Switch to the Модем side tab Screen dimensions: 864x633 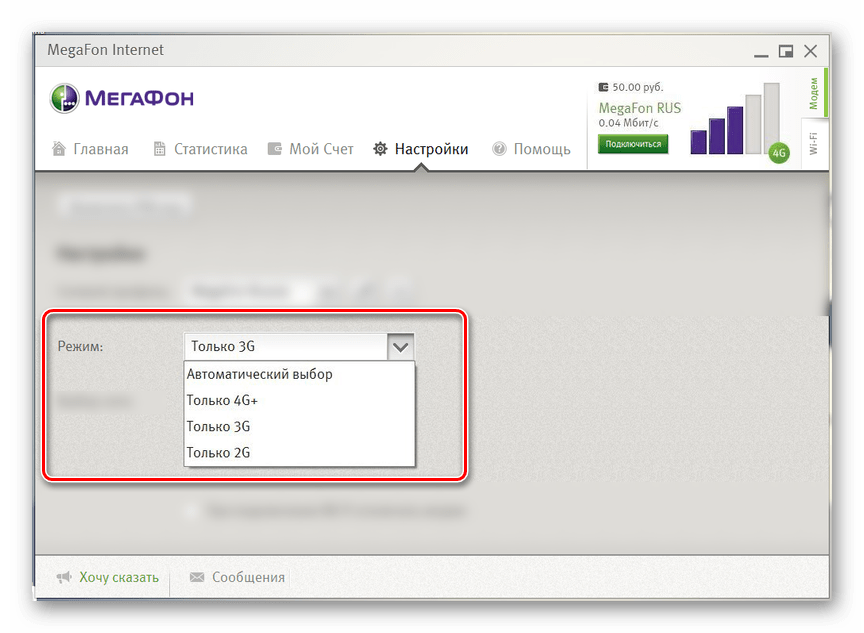[814, 93]
